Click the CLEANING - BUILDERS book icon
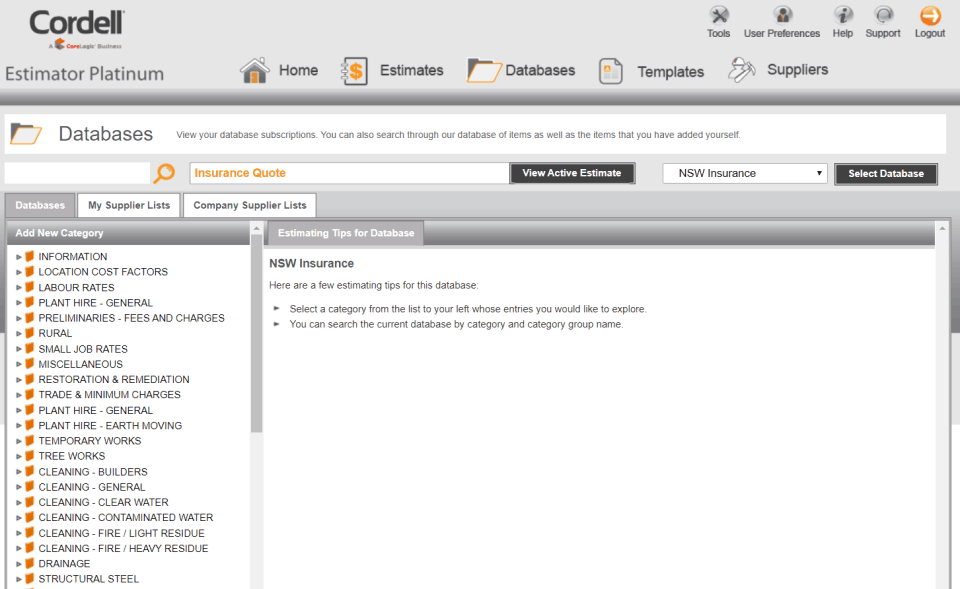960x589 pixels. point(29,471)
